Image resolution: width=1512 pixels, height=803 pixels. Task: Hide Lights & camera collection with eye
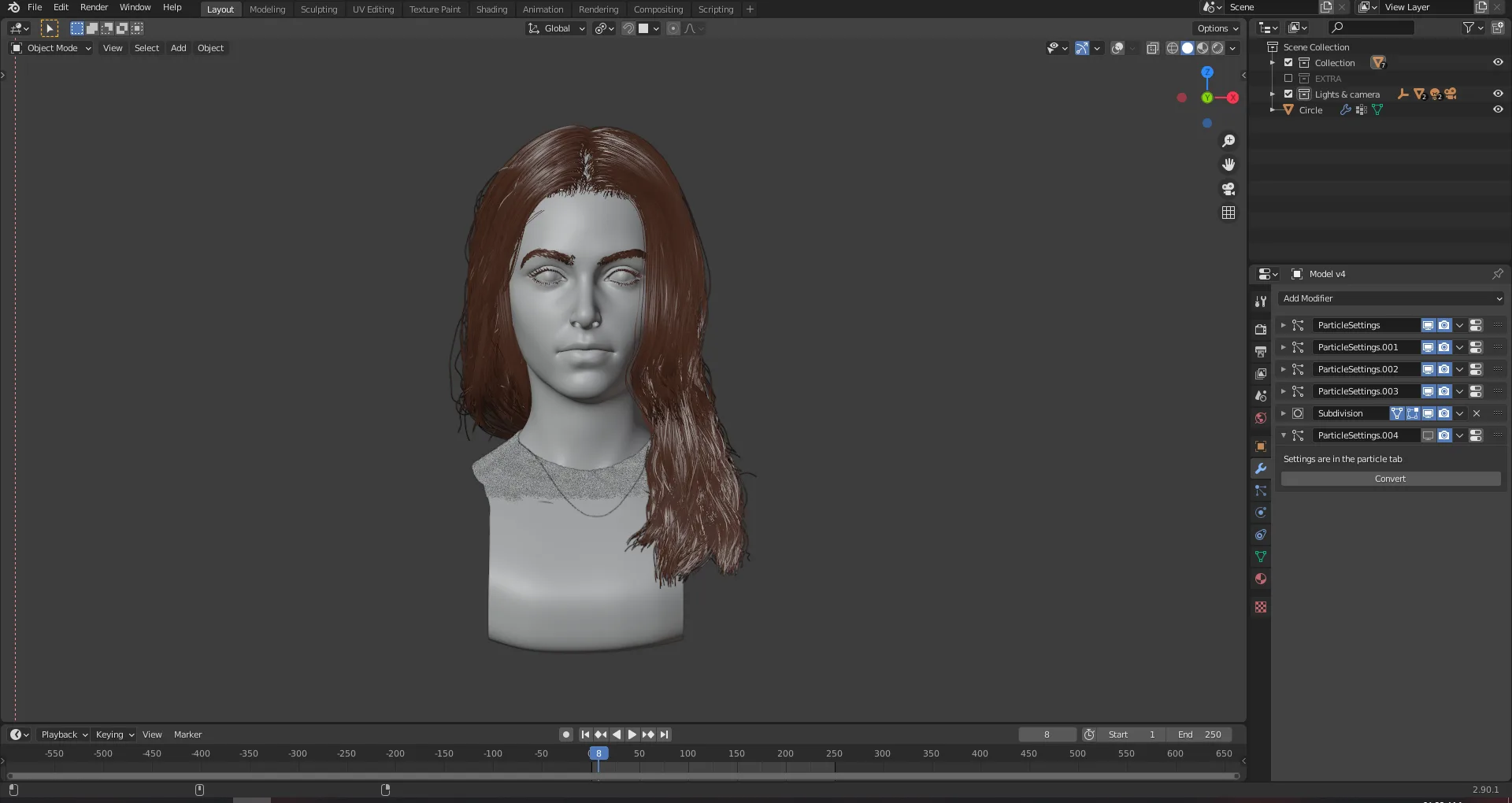pos(1498,94)
